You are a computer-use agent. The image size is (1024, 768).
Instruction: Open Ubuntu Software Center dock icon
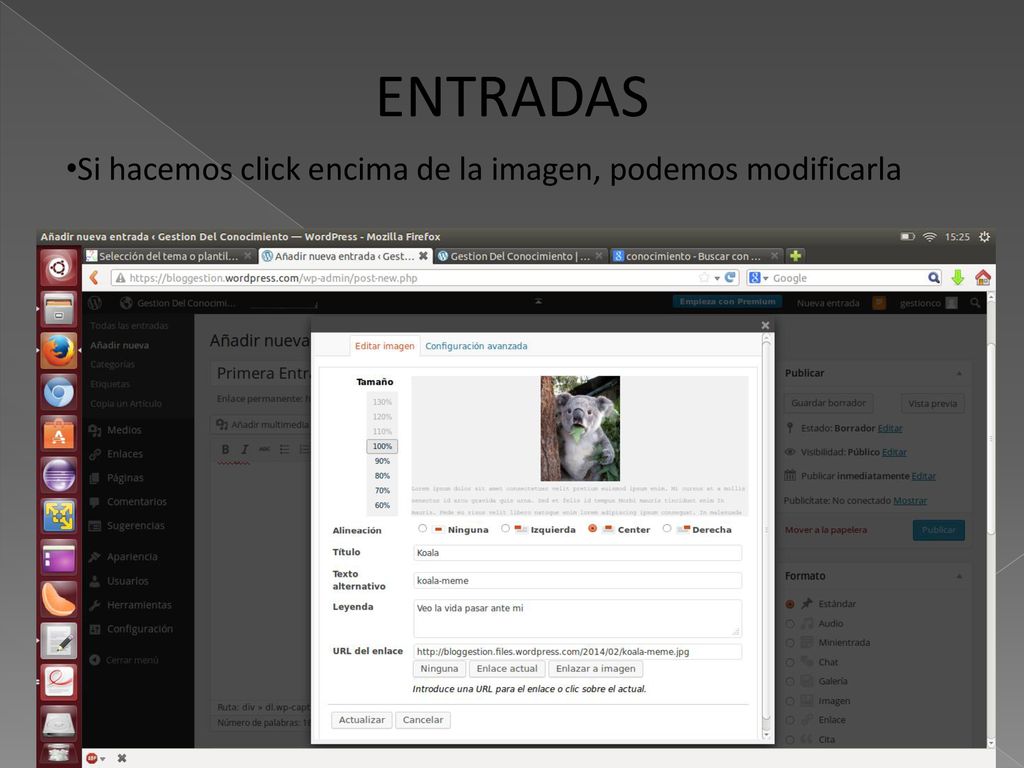click(x=59, y=434)
